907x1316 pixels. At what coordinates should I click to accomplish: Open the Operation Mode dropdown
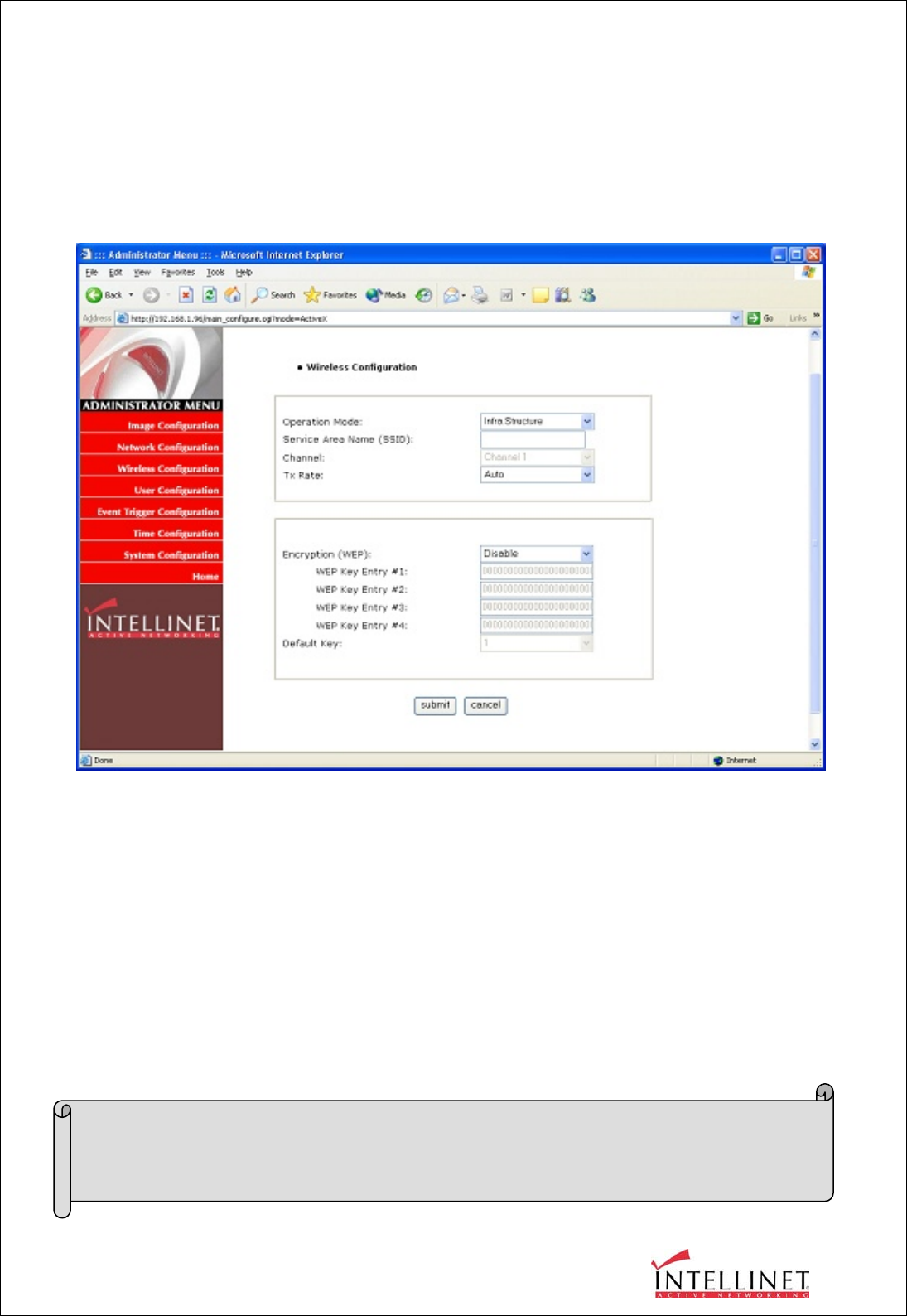click(587, 422)
